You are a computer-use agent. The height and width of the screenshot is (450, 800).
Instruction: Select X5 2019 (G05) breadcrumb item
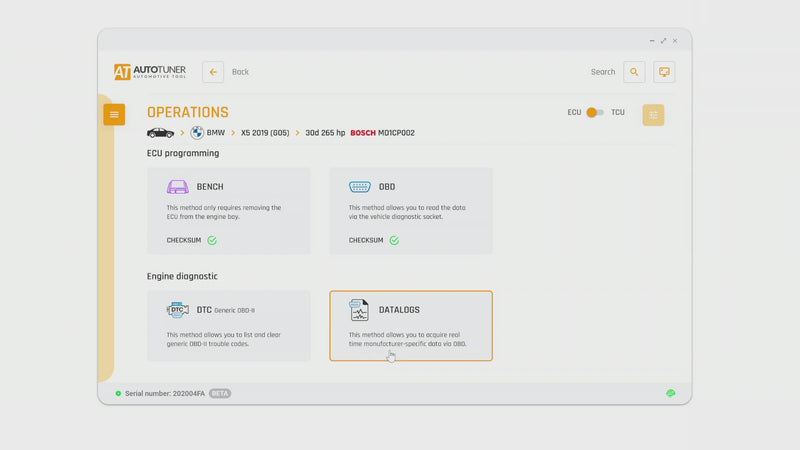pos(264,133)
